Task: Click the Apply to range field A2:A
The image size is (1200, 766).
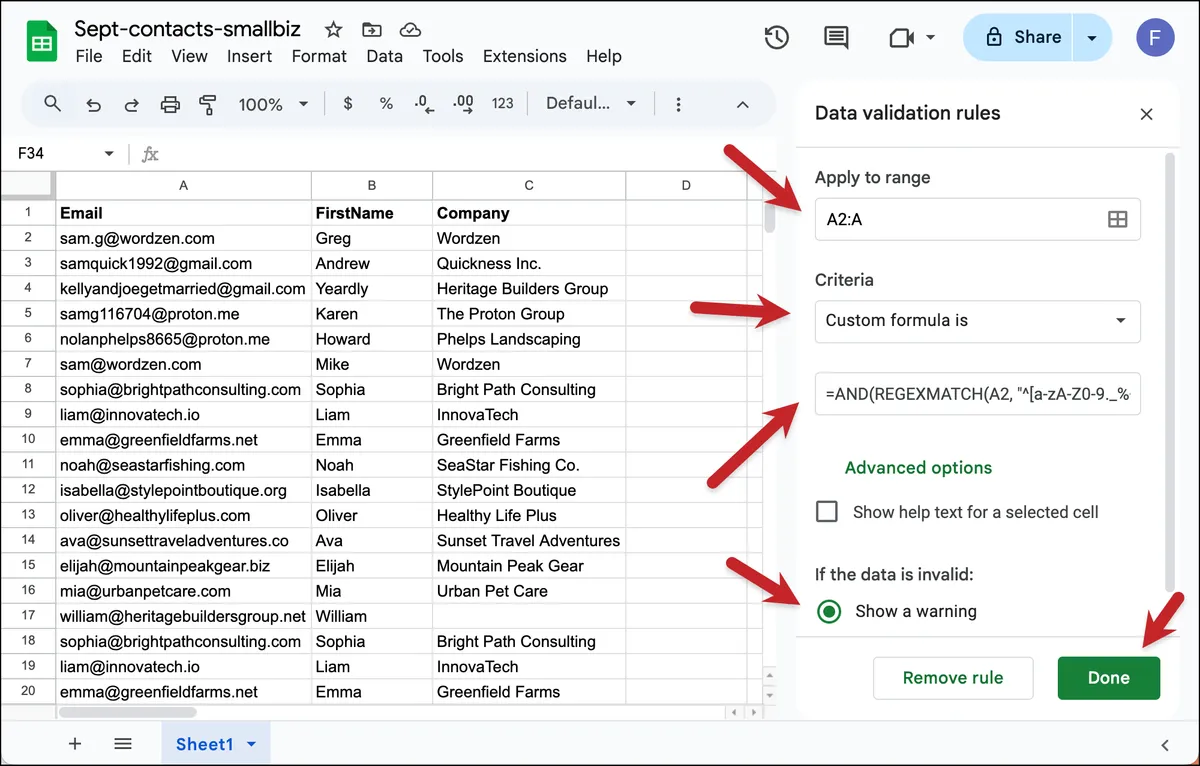Action: pyautogui.click(x=978, y=219)
